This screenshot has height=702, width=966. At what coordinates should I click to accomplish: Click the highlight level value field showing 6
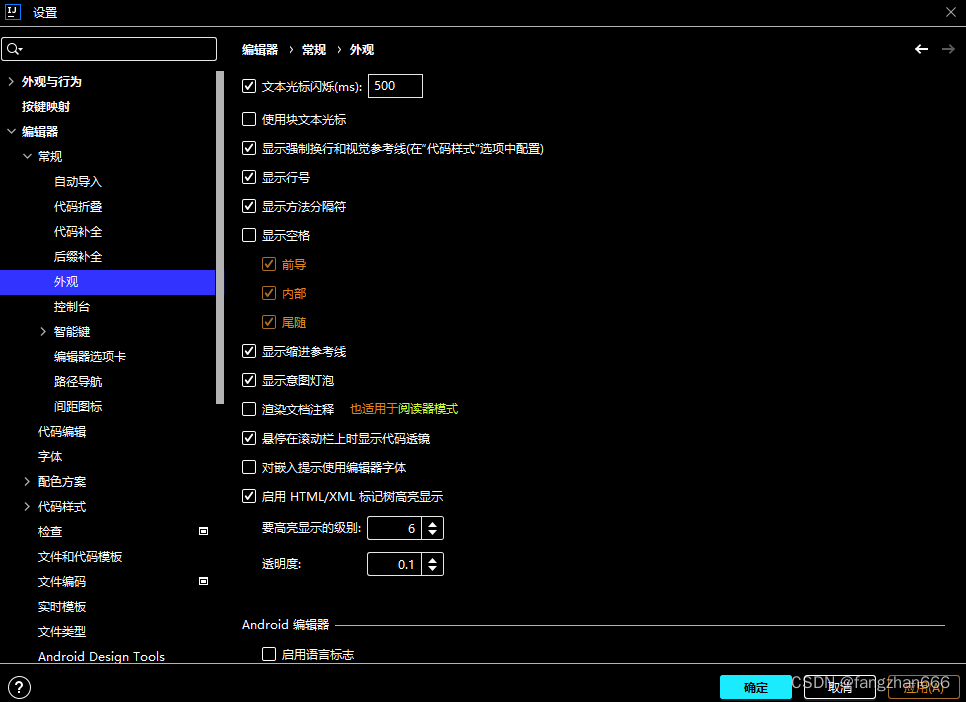coord(394,528)
